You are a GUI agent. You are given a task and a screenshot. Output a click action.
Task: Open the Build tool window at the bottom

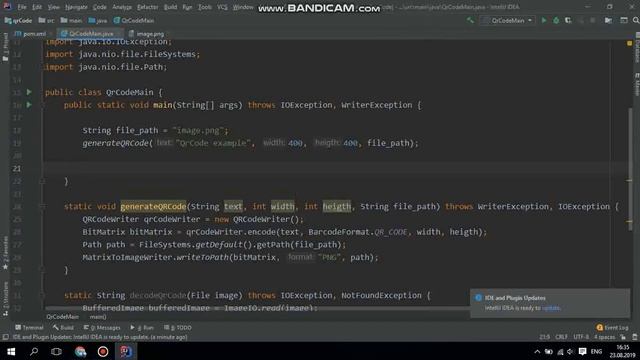[63, 327]
